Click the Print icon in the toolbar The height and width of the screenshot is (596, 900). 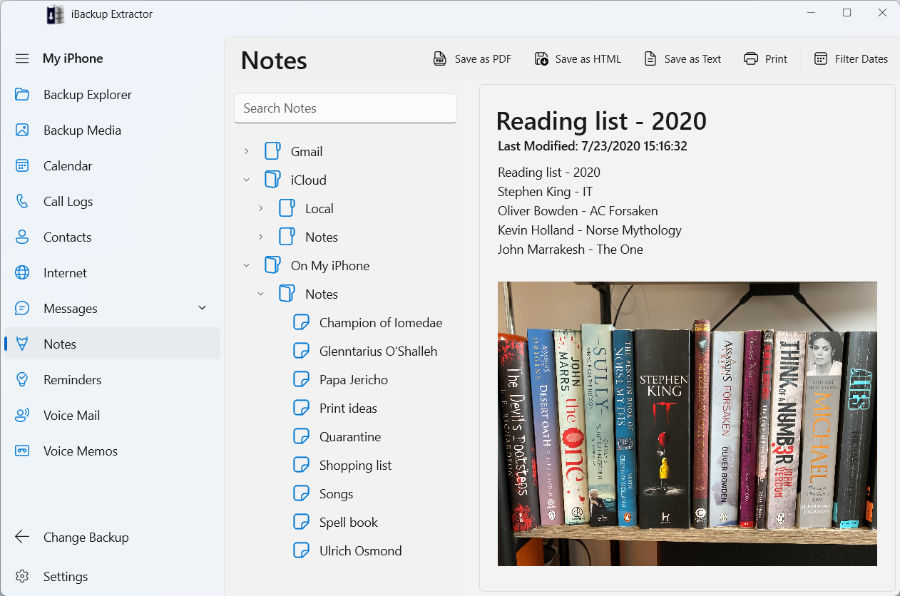tap(751, 59)
